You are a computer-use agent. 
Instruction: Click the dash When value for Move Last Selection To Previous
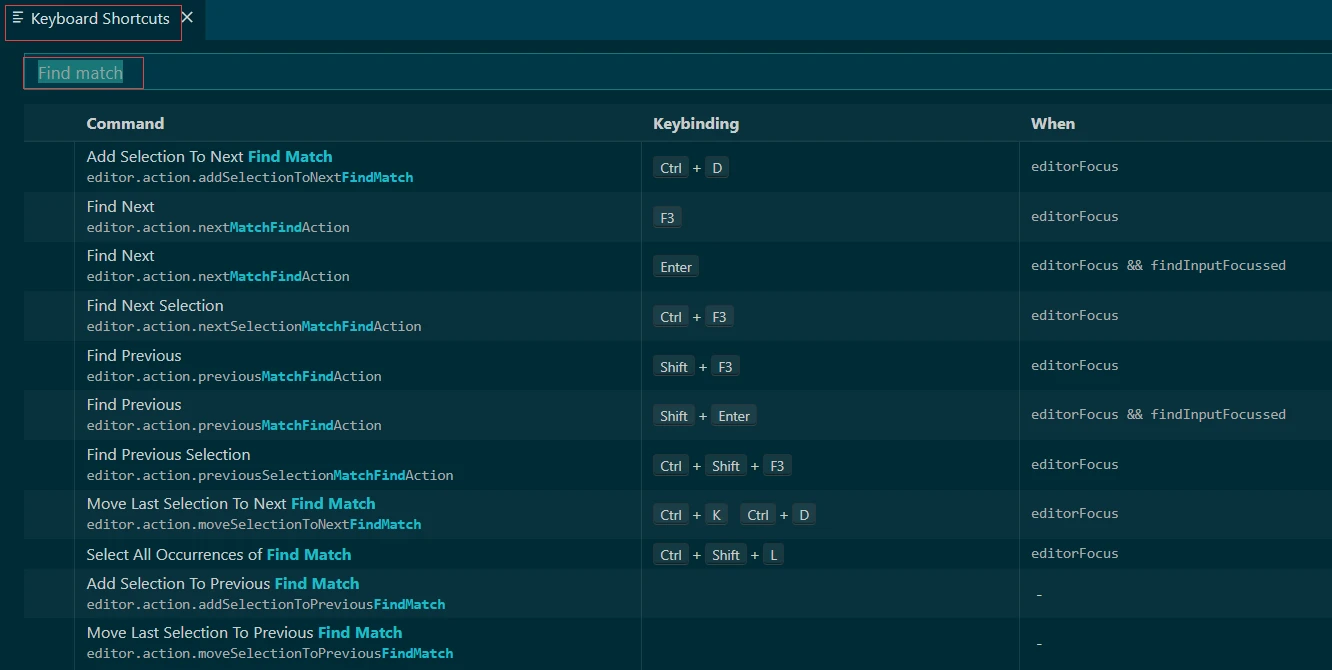click(1039, 644)
